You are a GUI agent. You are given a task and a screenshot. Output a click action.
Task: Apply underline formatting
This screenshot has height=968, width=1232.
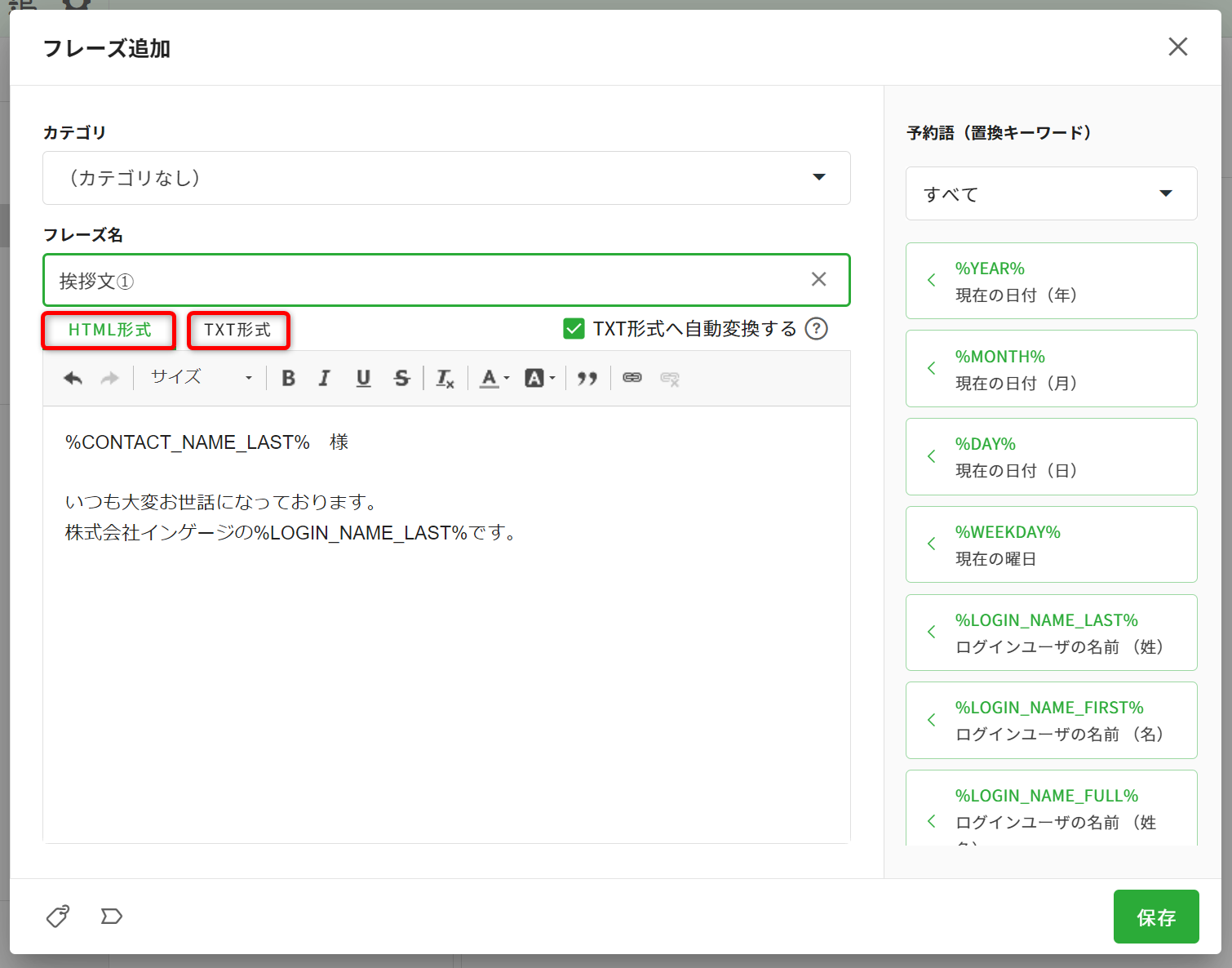click(363, 378)
